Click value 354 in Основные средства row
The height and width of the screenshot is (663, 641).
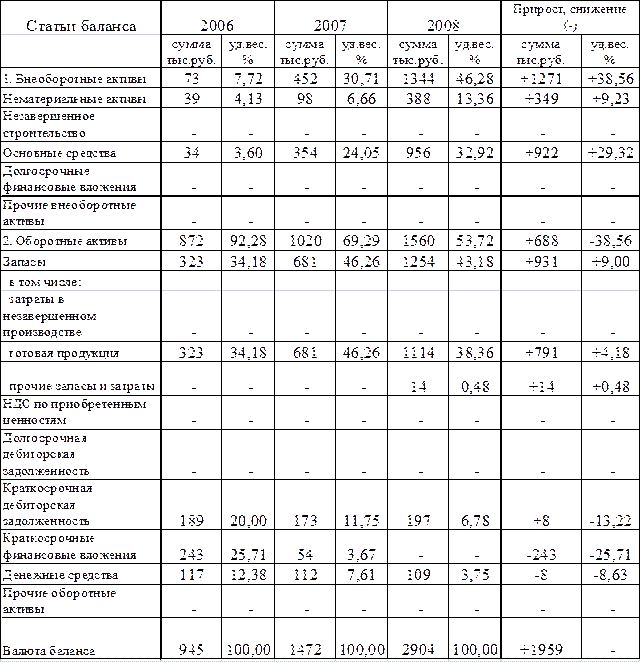305,152
